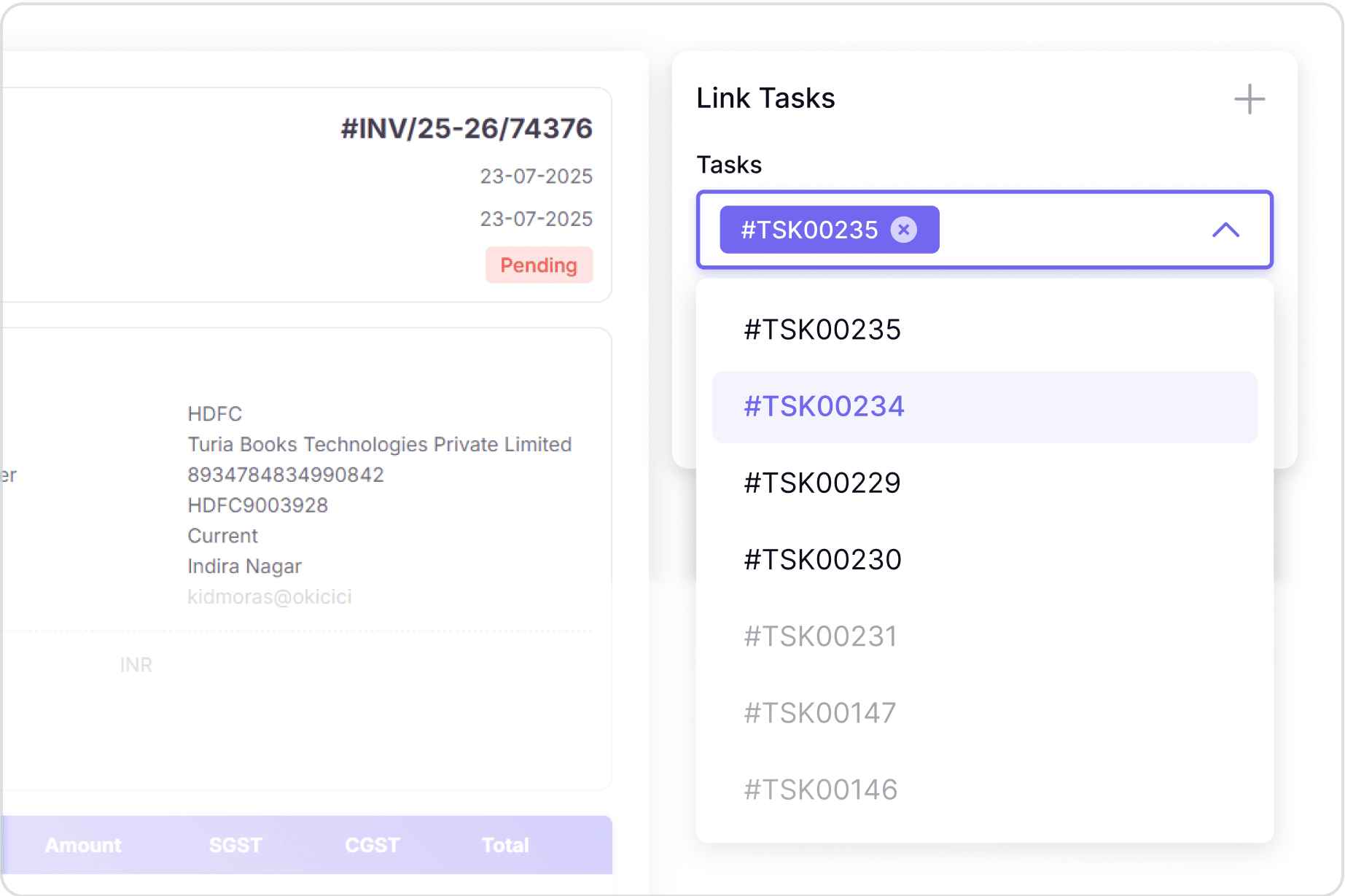The image size is (1345, 896).
Task: Focus the Tasks multi-select input field
Action: click(1072, 230)
